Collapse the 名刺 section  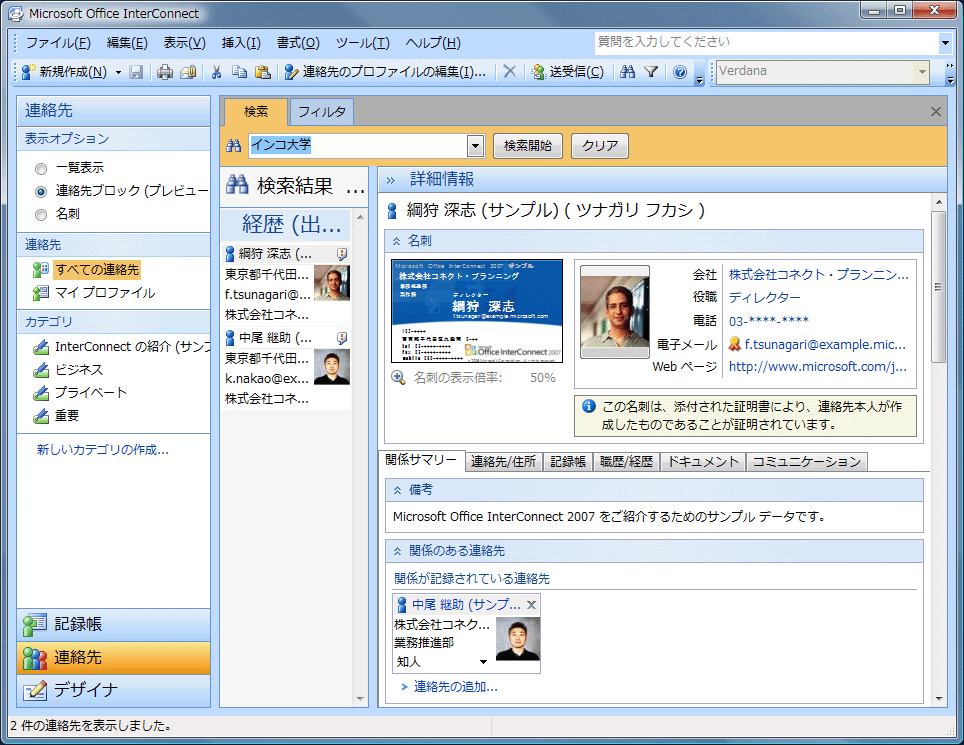coord(397,241)
